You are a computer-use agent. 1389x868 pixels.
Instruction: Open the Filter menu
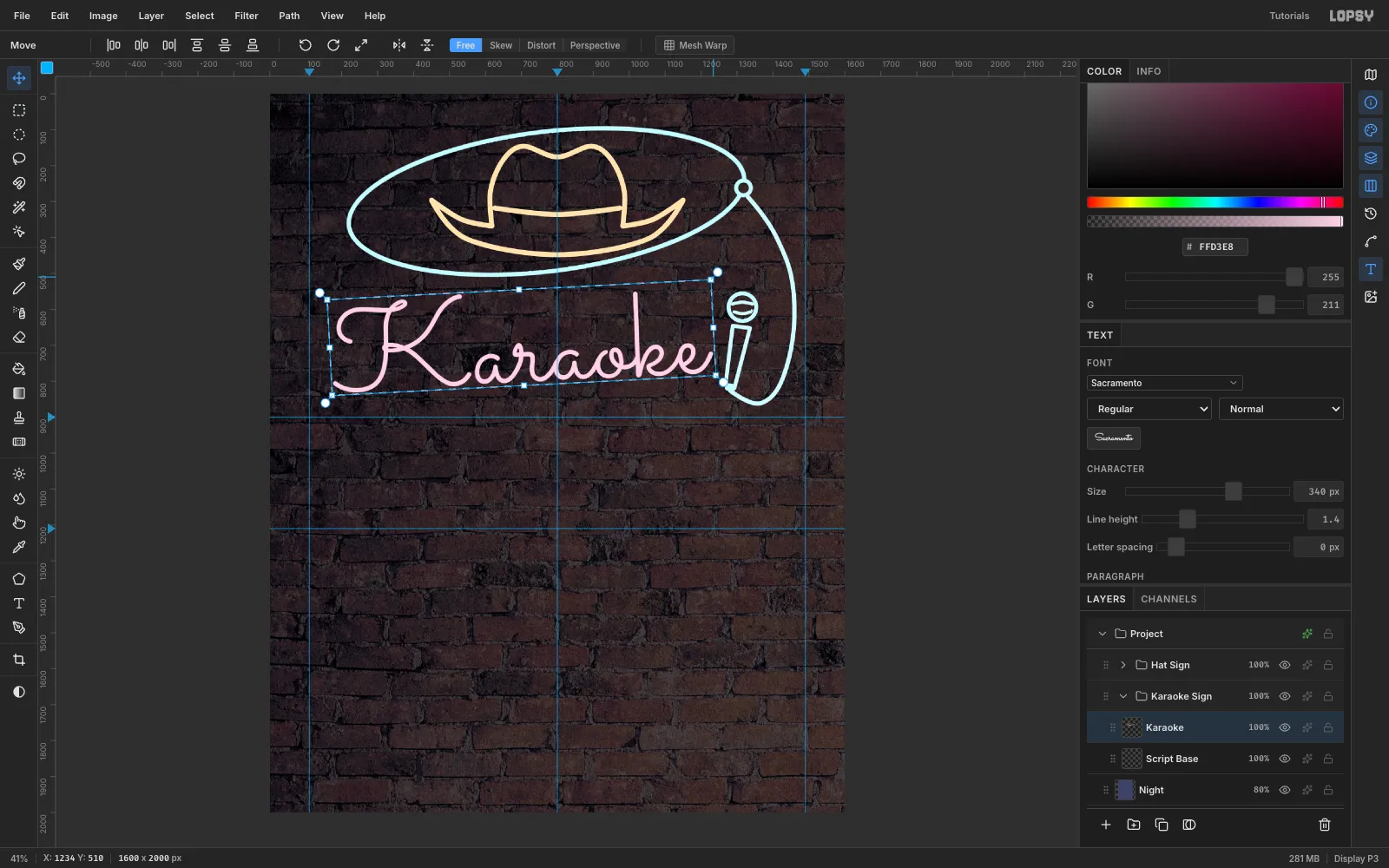pos(247,16)
